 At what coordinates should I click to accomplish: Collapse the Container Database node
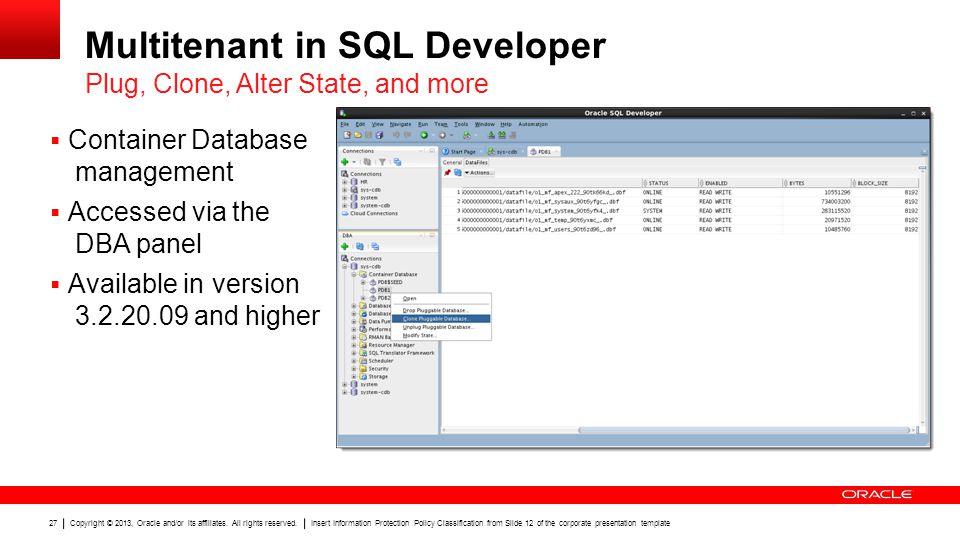coord(354,274)
